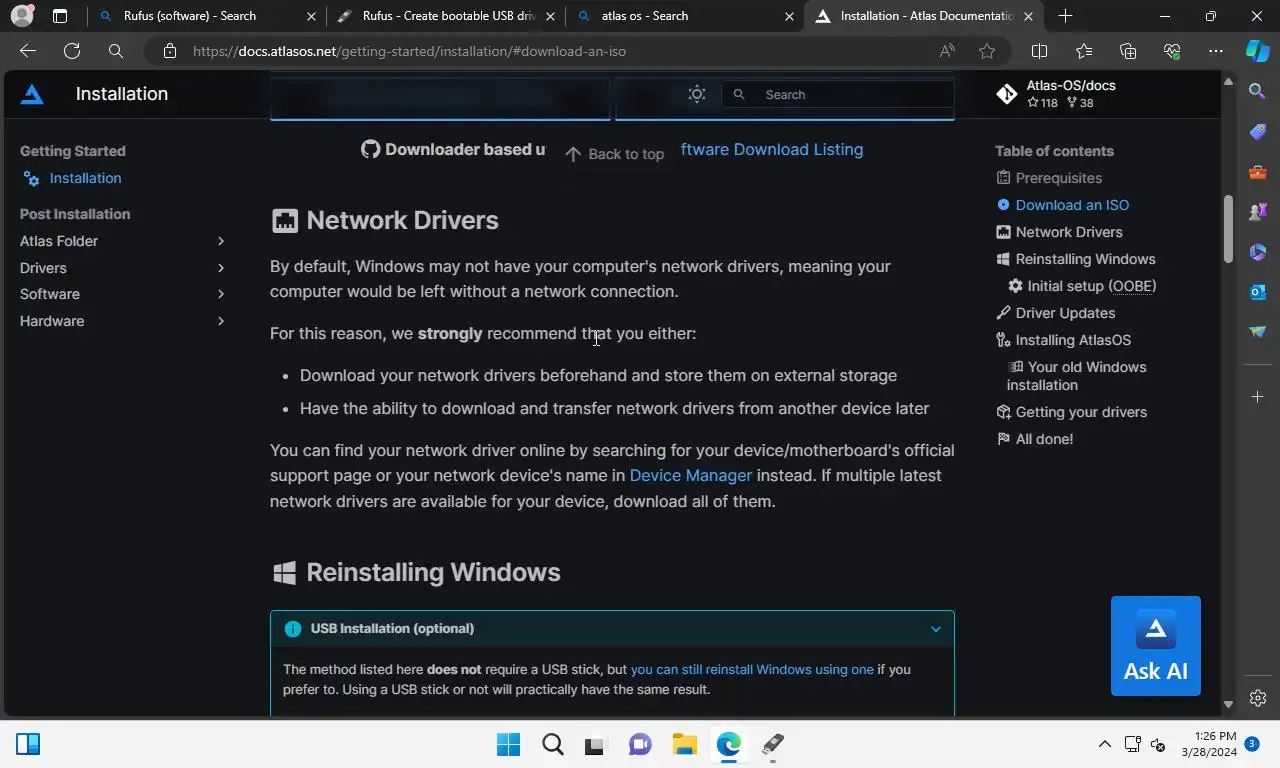Screen dimensions: 1280x768
Task: Open split screen view
Action: 1039,51
